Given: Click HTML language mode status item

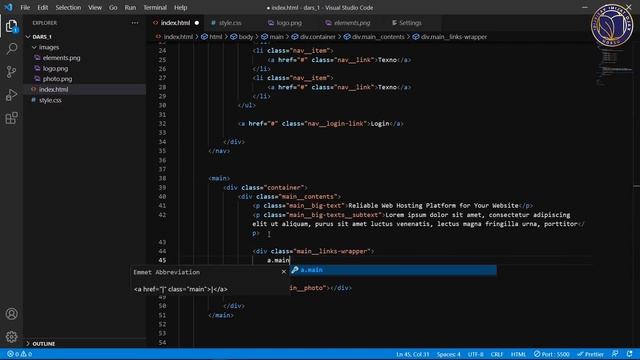Looking at the screenshot, I should pos(518,354).
